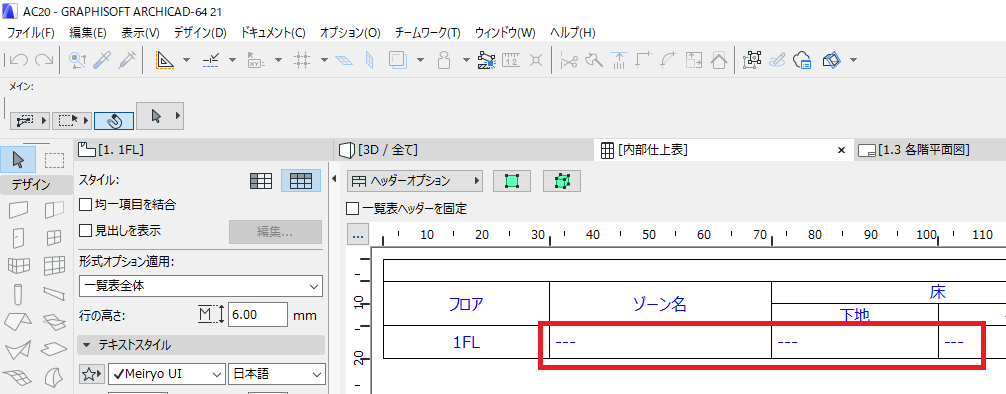Select the フロア header cell
Viewport: 1006px width, 394px height.
tap(466, 304)
